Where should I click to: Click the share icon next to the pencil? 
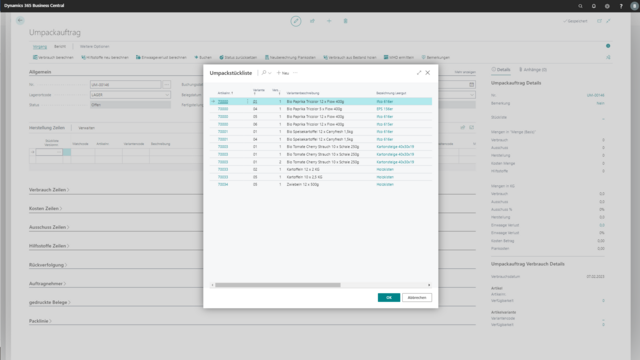pyautogui.click(x=312, y=21)
